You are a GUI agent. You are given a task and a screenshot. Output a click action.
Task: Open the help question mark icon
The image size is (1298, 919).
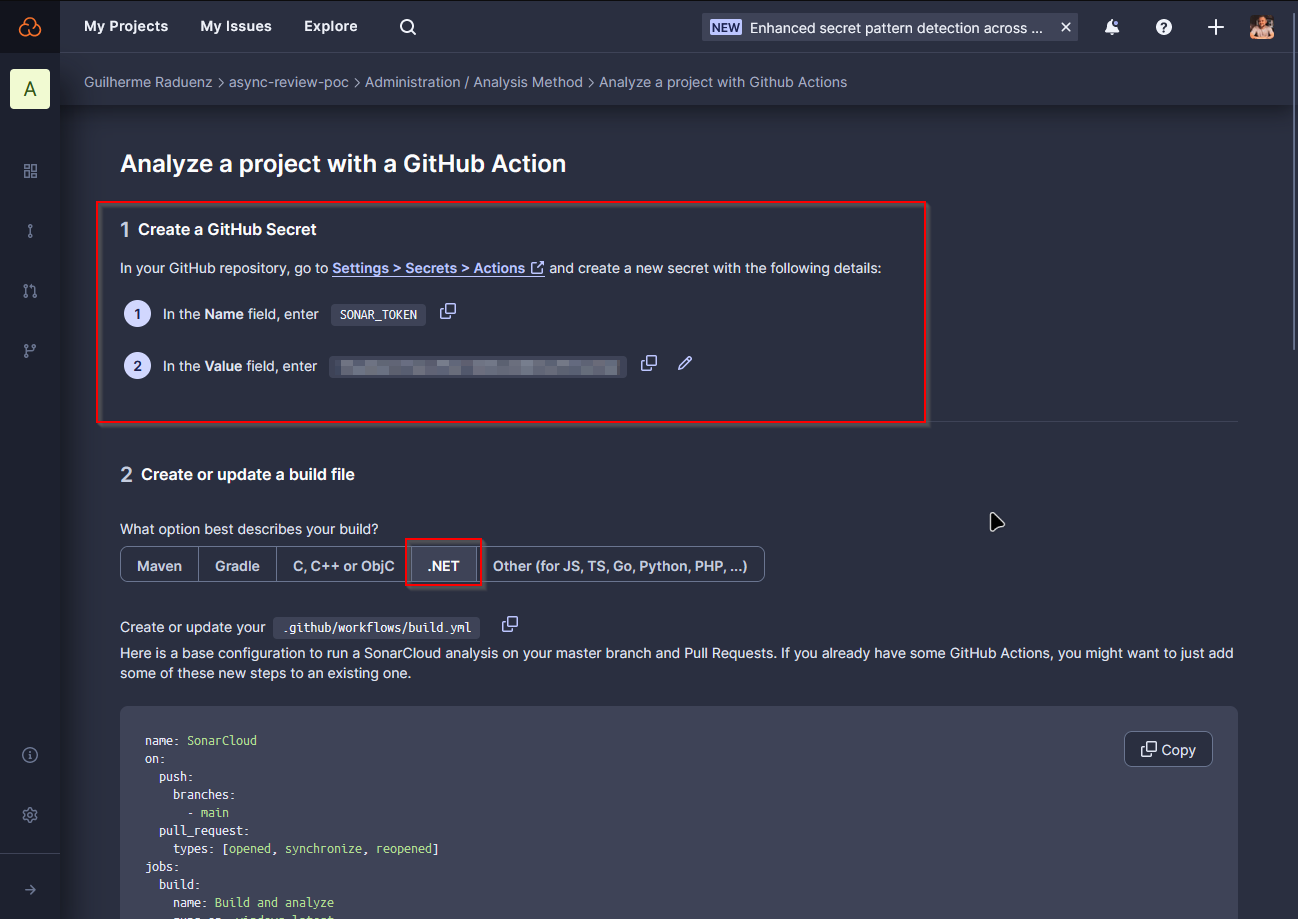1164,27
